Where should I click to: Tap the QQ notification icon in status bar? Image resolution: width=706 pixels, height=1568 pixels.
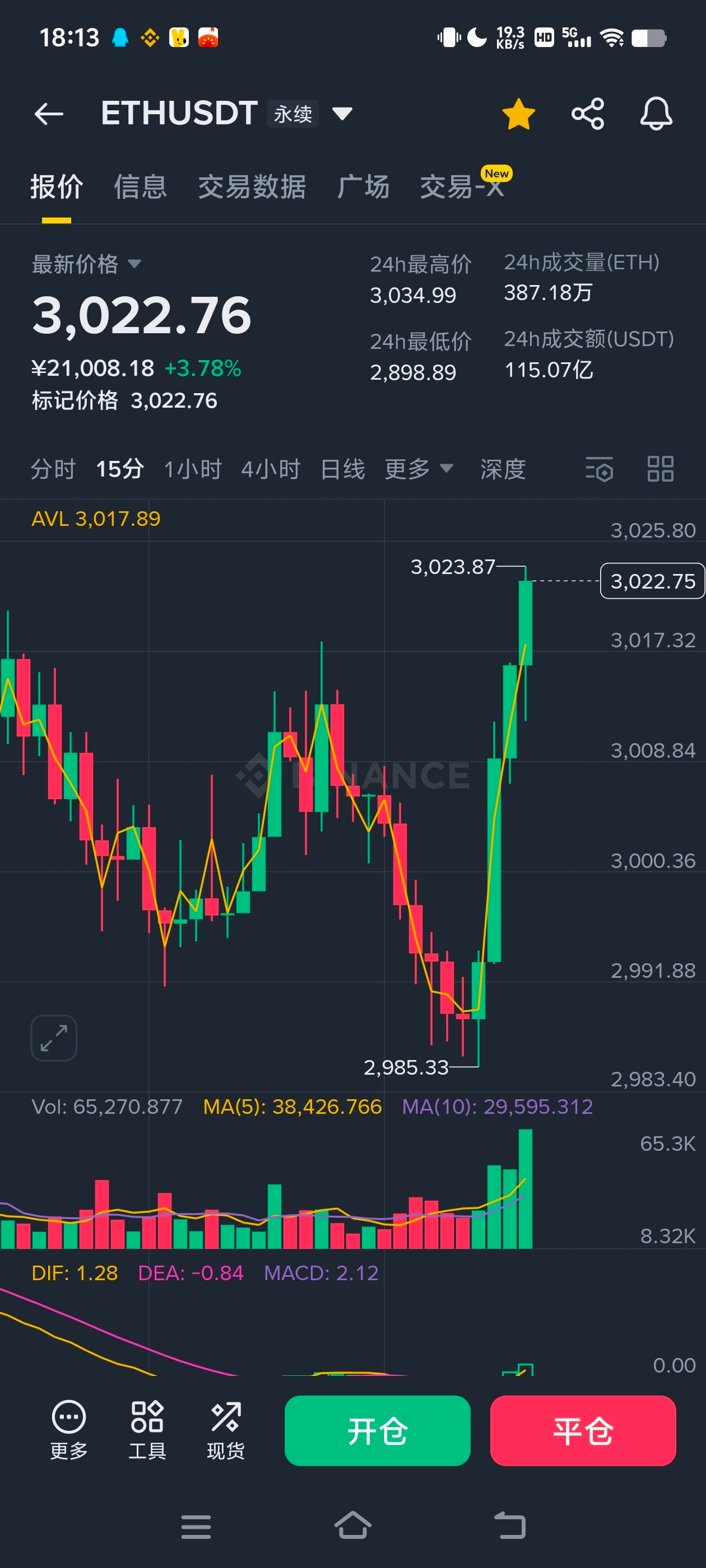point(120,38)
